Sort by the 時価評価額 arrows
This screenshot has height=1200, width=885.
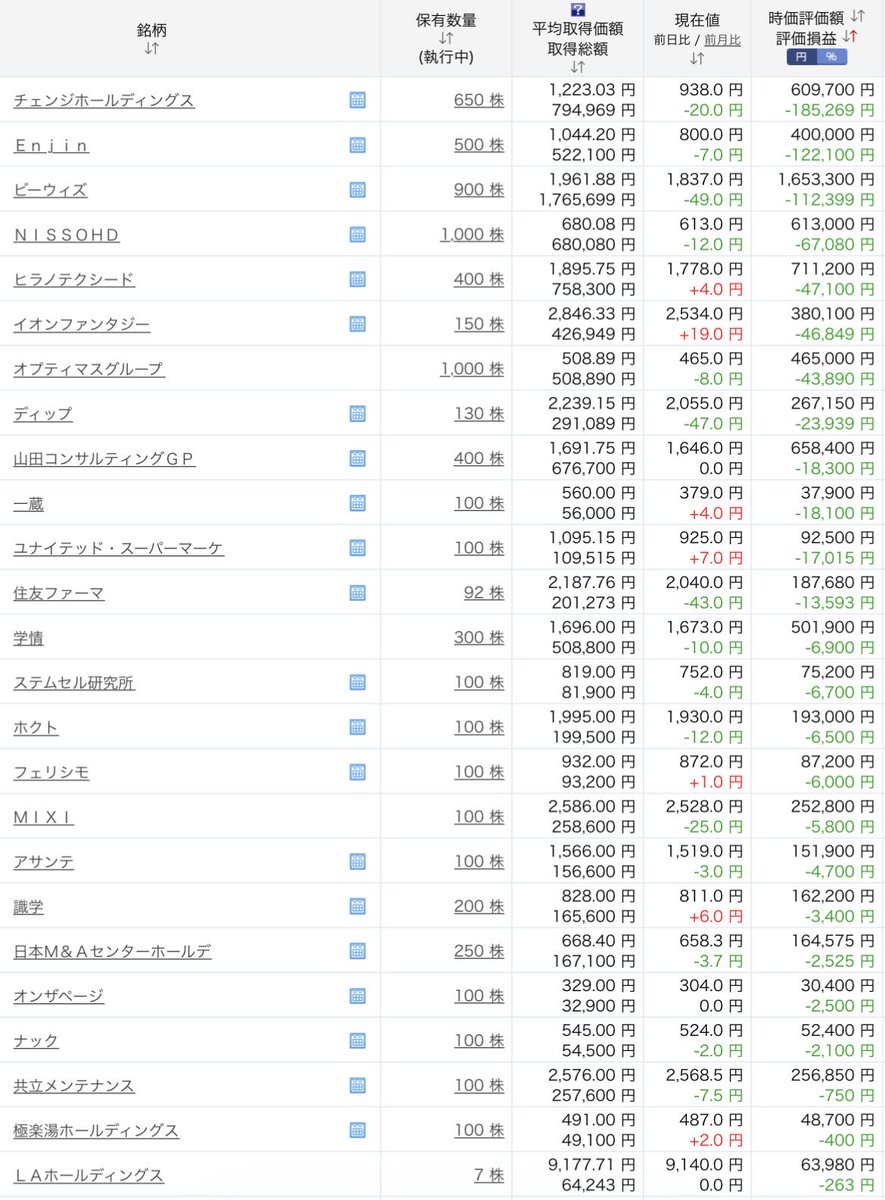coord(858,17)
